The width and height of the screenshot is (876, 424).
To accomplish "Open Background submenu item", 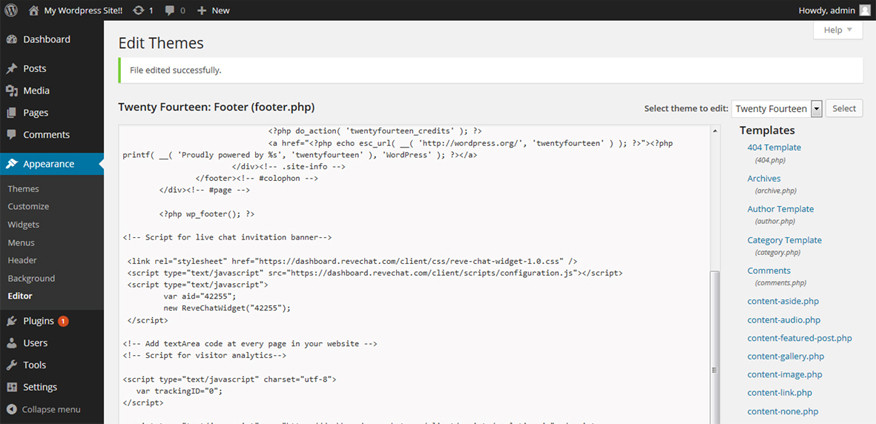I will pyautogui.click(x=31, y=278).
